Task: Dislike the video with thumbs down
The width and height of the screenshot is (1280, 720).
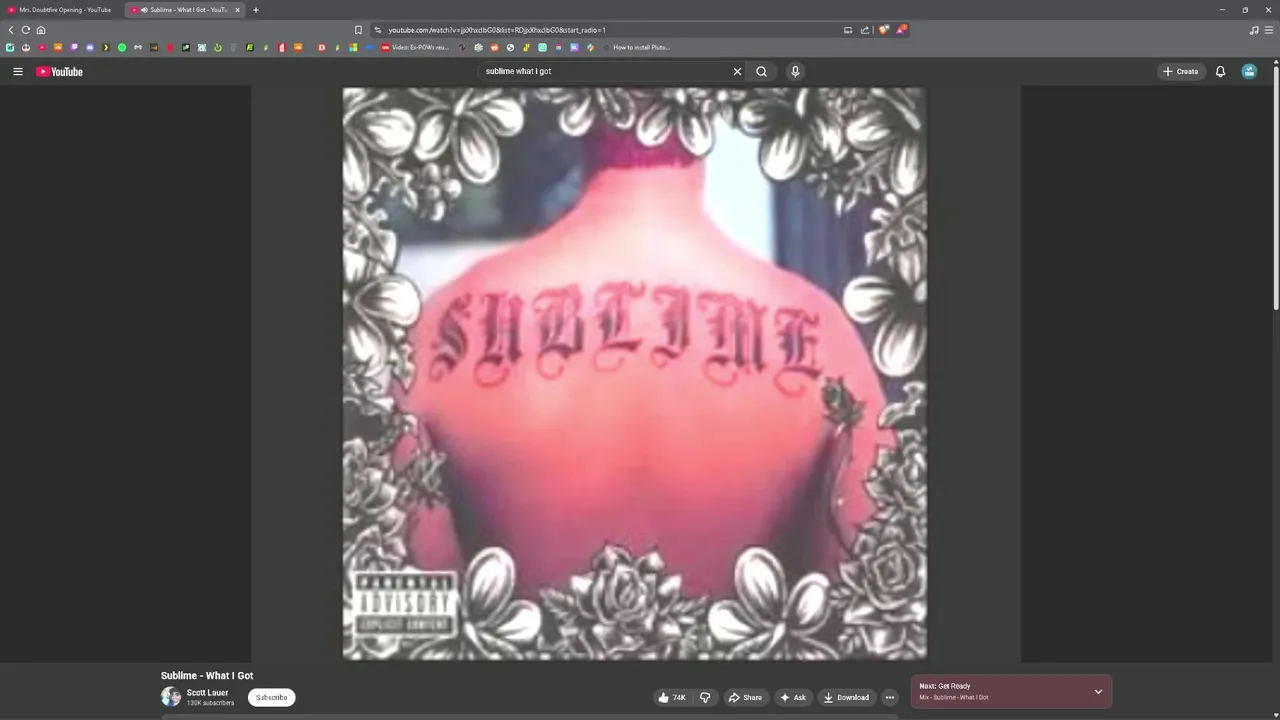Action: [705, 697]
